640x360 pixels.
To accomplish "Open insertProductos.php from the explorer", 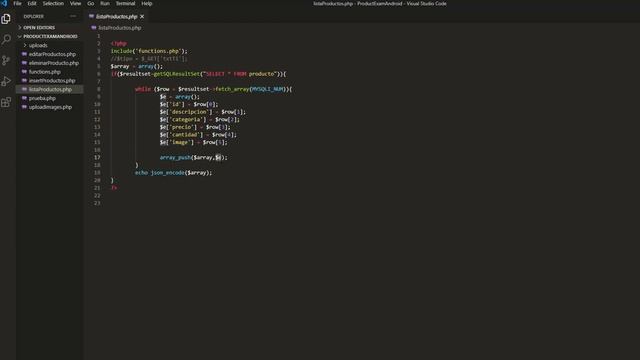I will (x=52, y=80).
